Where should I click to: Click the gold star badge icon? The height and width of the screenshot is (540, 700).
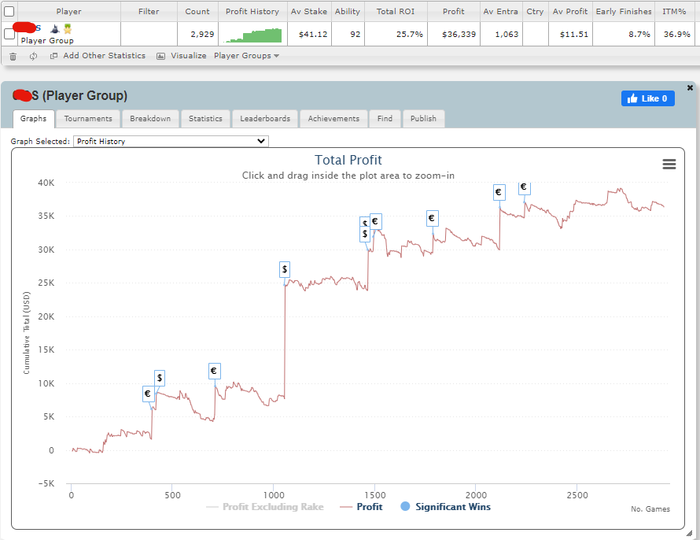pyautogui.click(x=67, y=29)
